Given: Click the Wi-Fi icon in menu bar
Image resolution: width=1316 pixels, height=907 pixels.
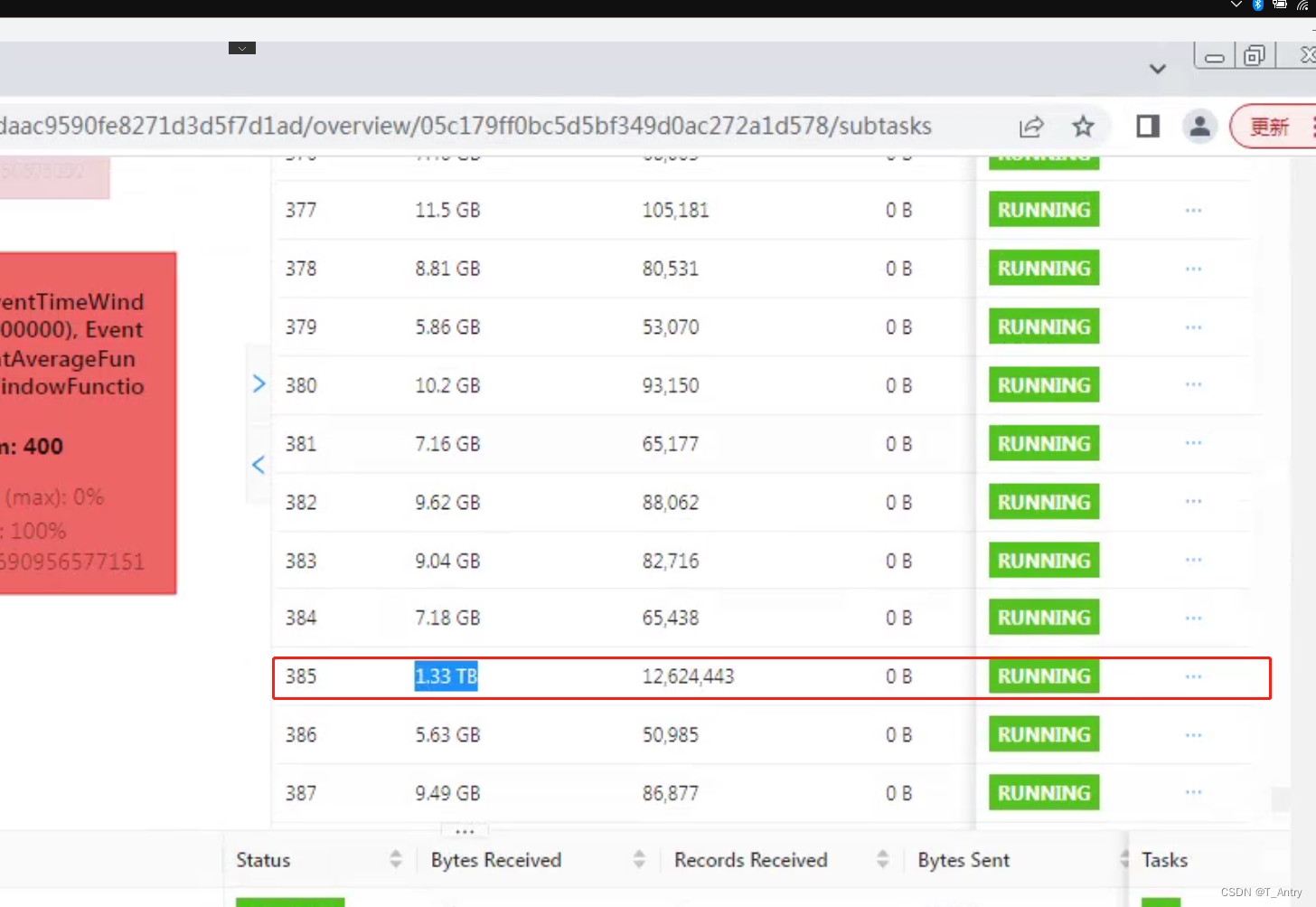Looking at the screenshot, I should tap(1303, 5).
